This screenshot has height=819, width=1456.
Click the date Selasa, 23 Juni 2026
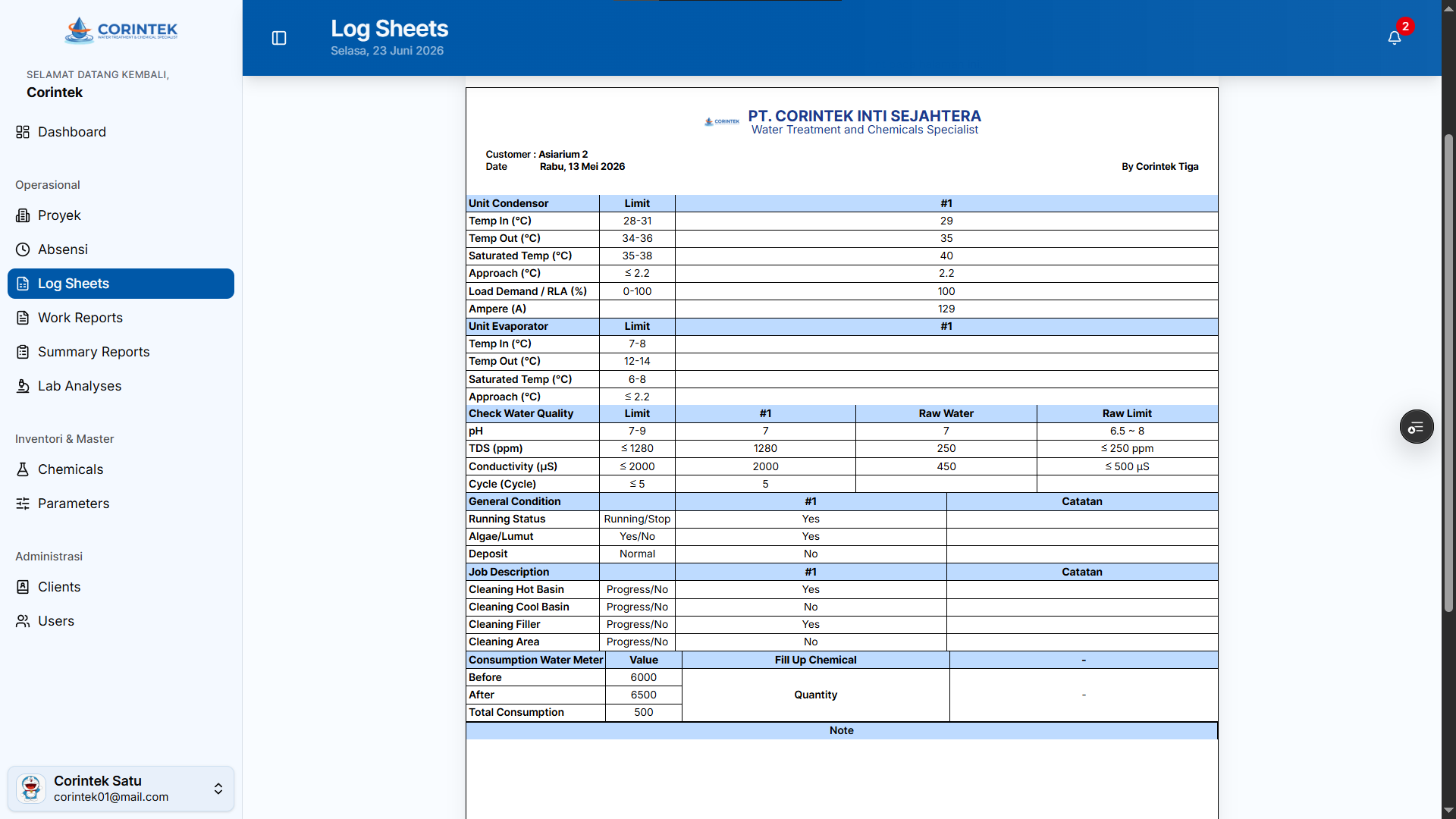tap(388, 51)
